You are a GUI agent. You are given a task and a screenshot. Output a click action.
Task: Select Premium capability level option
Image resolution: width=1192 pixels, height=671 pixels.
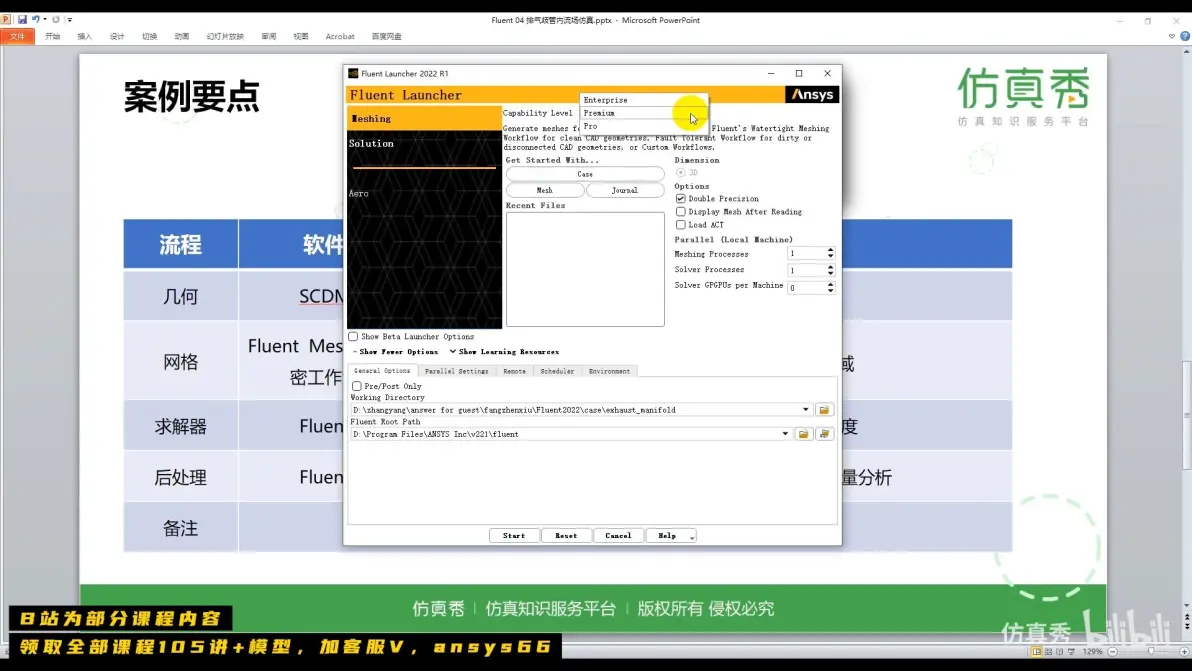pos(644,112)
